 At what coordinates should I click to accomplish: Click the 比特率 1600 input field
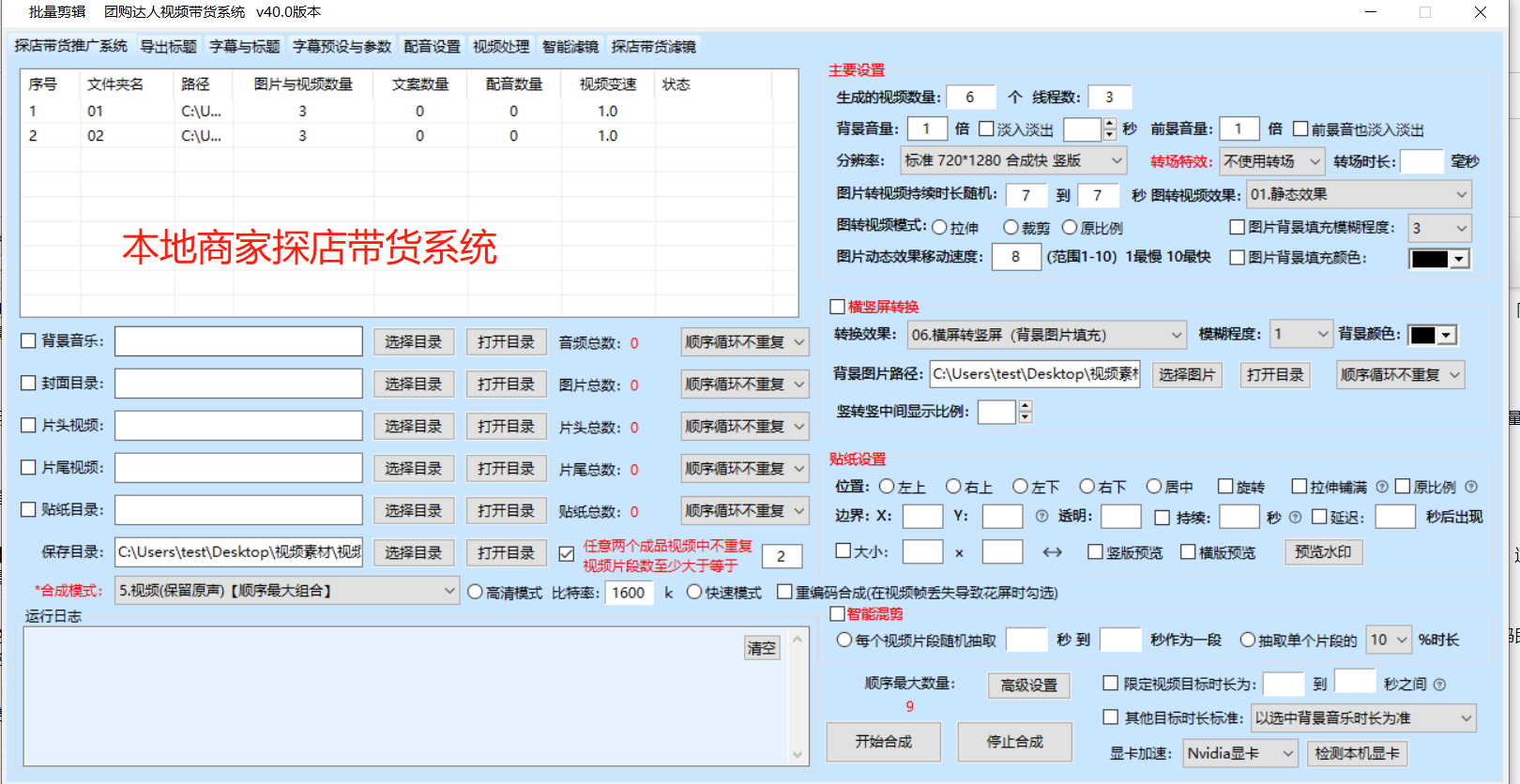[x=629, y=593]
